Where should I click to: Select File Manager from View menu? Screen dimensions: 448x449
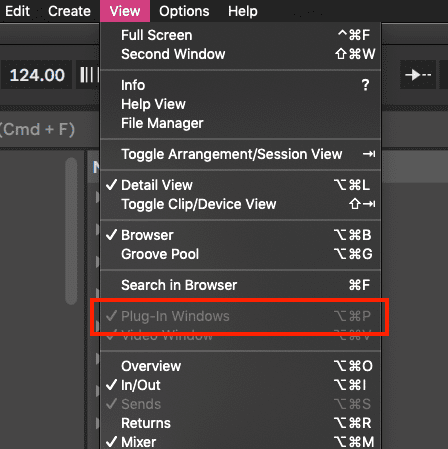(240, 123)
